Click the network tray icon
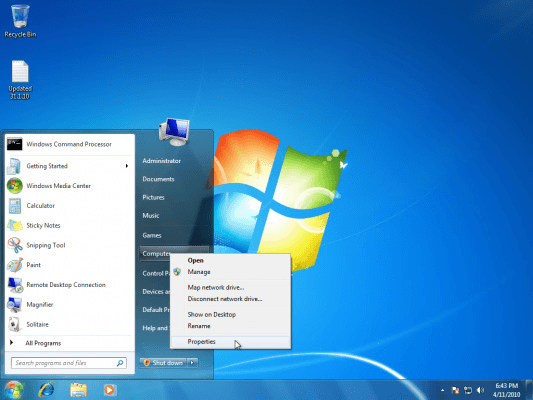Image resolution: width=533 pixels, height=400 pixels. click(x=468, y=390)
